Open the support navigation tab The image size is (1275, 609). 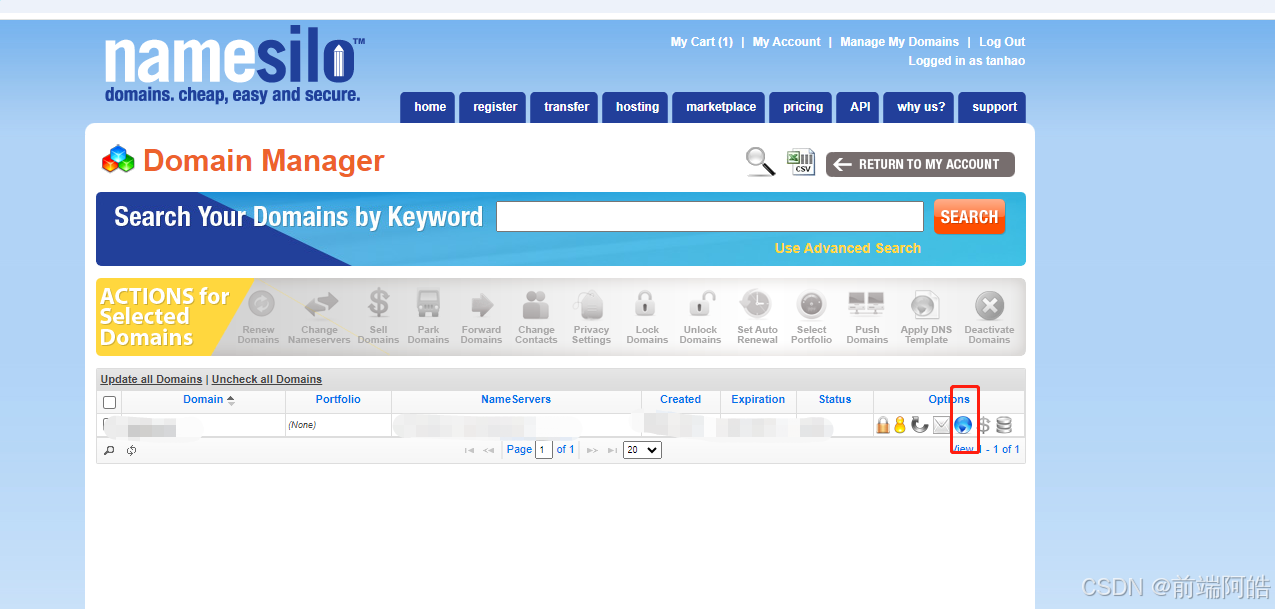coord(992,107)
